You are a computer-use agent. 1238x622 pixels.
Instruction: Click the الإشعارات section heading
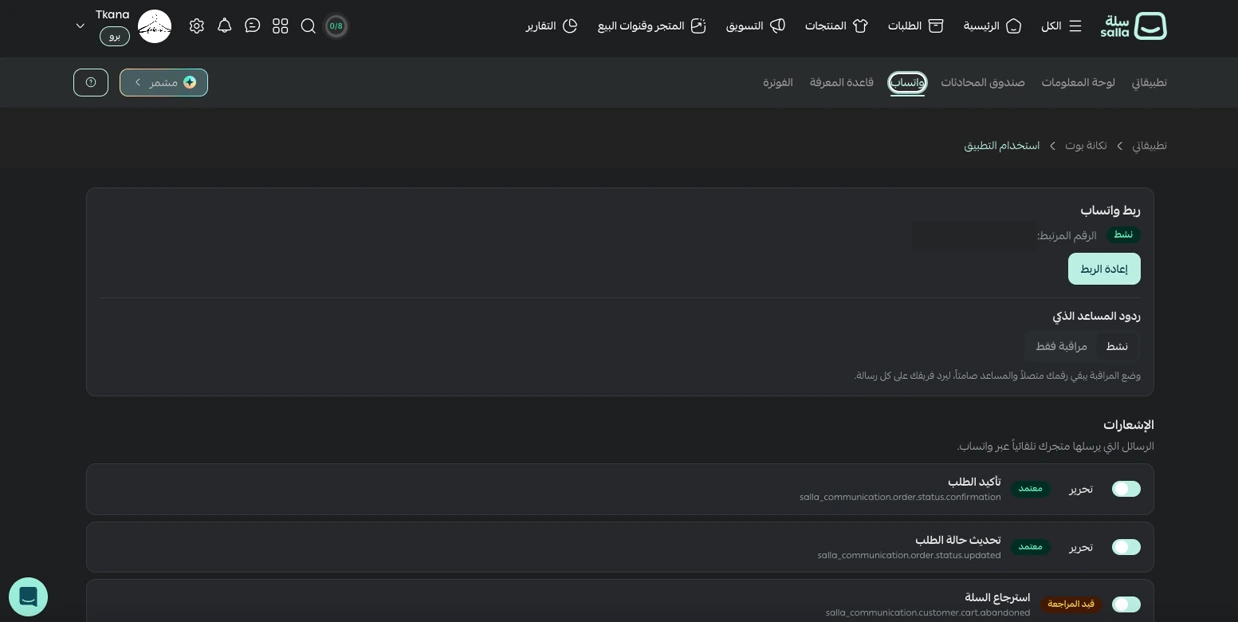point(1128,425)
